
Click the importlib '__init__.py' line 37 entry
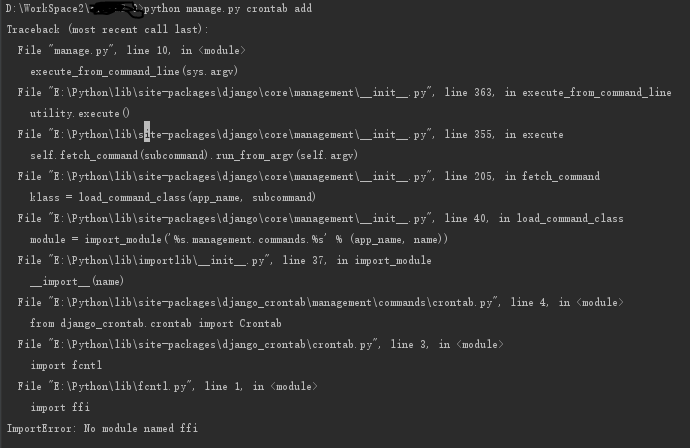pos(224,261)
